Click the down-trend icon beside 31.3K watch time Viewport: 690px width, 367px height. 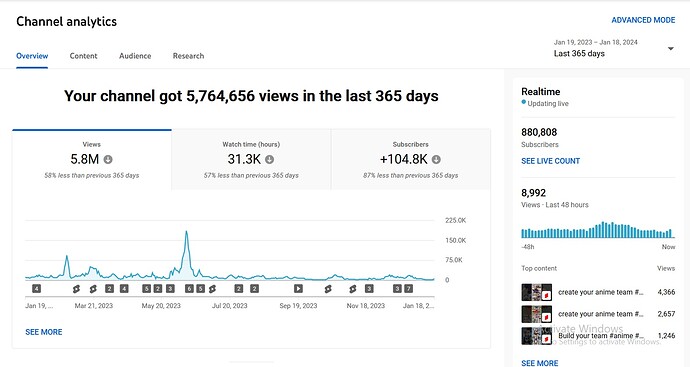269,159
